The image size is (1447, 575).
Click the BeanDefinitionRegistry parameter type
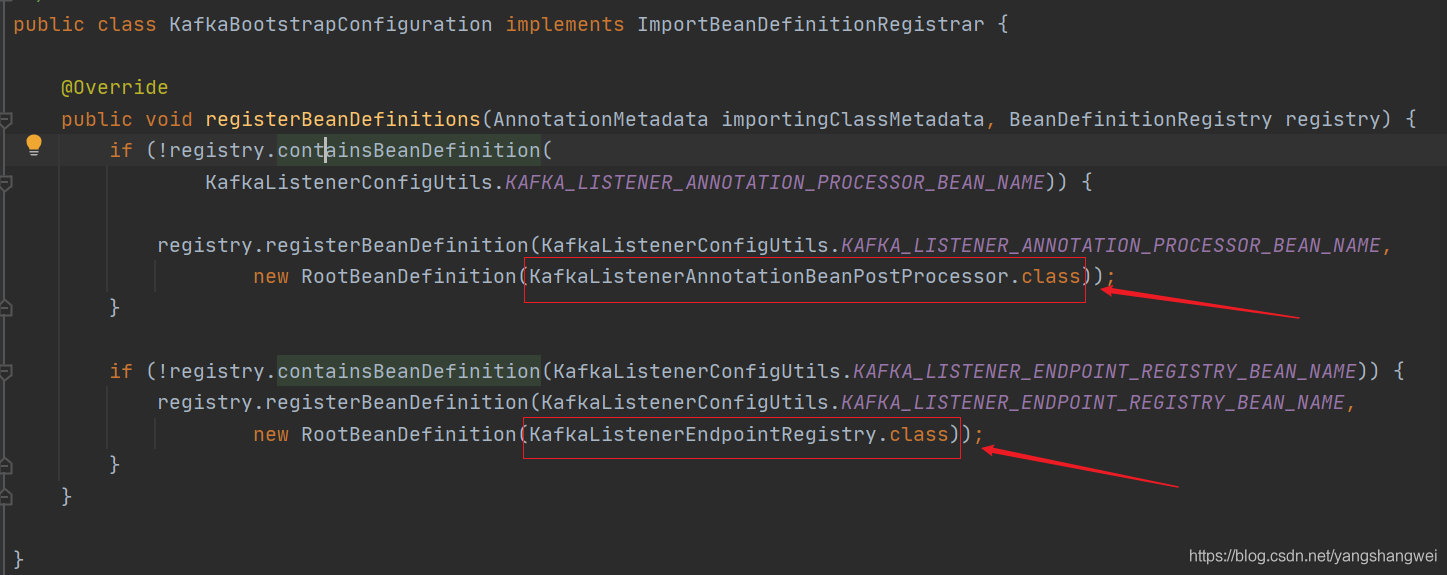[1140, 120]
